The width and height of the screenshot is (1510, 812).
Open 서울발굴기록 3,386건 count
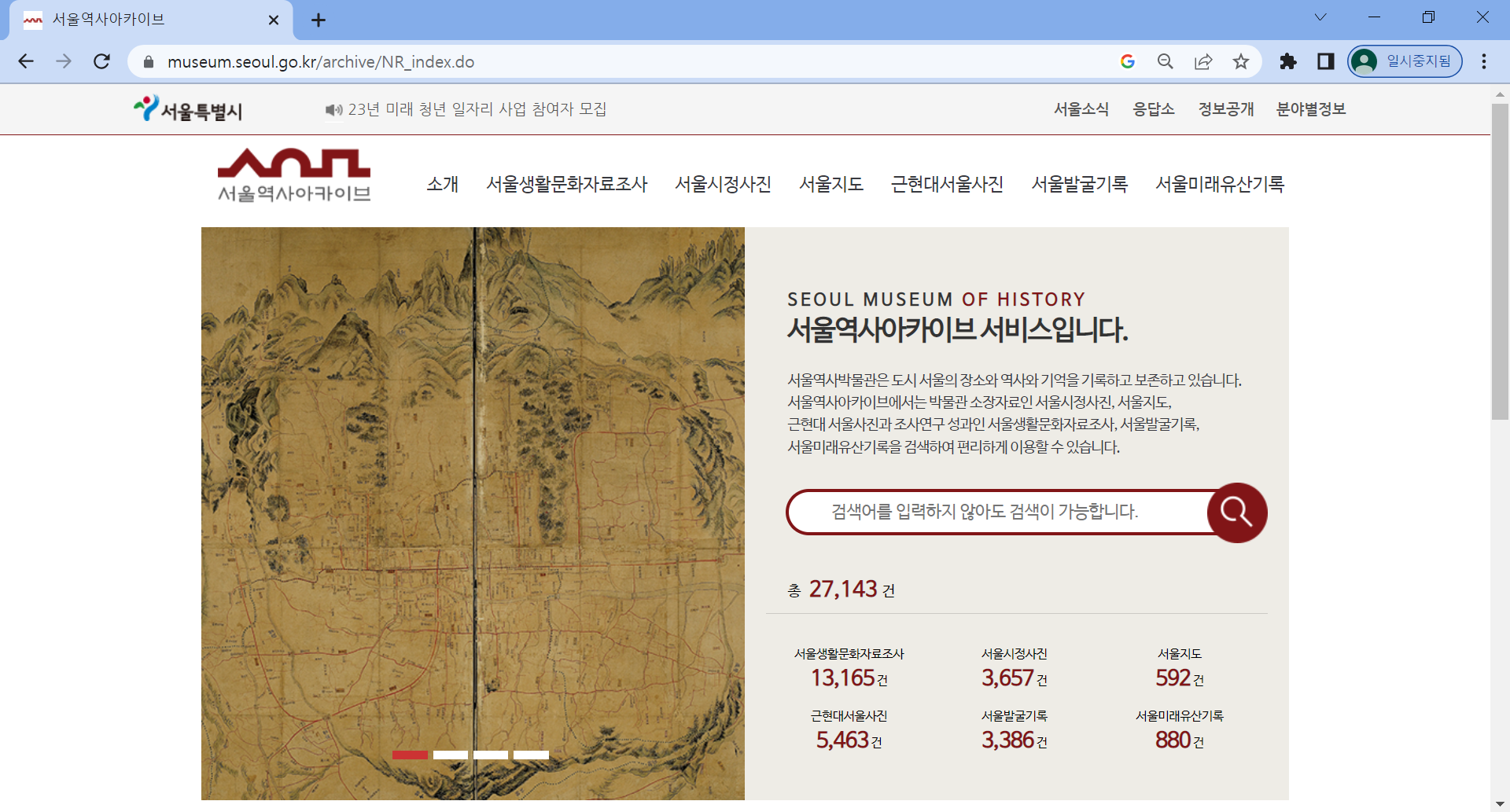[x=1015, y=730]
